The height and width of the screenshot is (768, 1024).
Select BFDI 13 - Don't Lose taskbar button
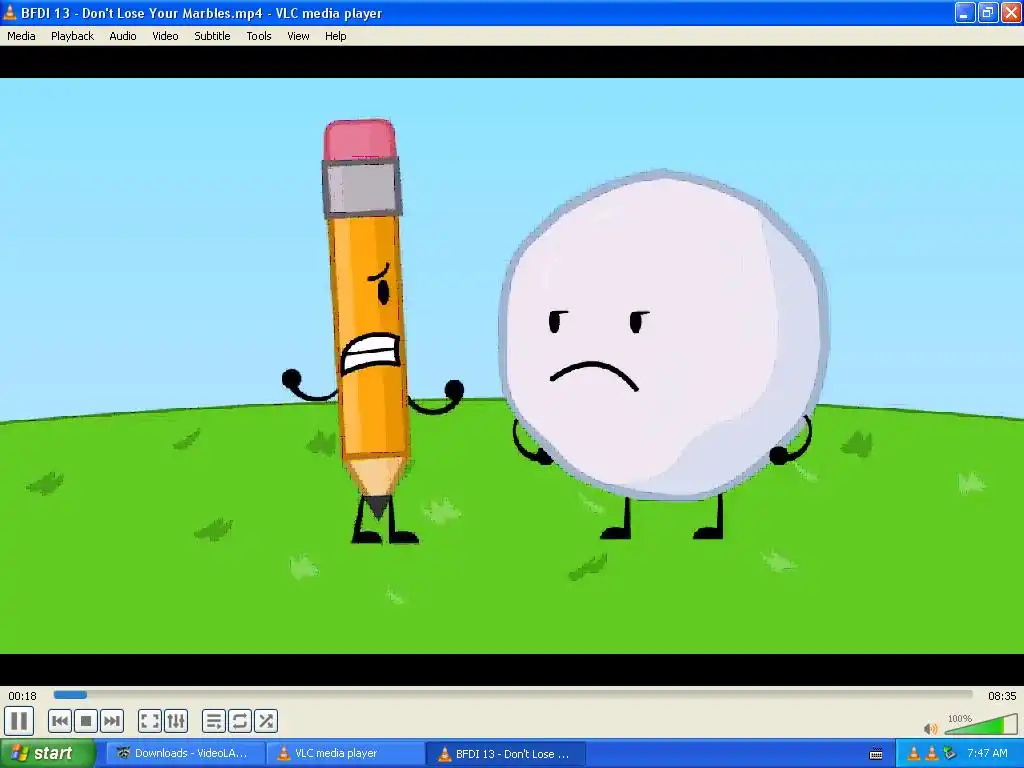click(506, 754)
